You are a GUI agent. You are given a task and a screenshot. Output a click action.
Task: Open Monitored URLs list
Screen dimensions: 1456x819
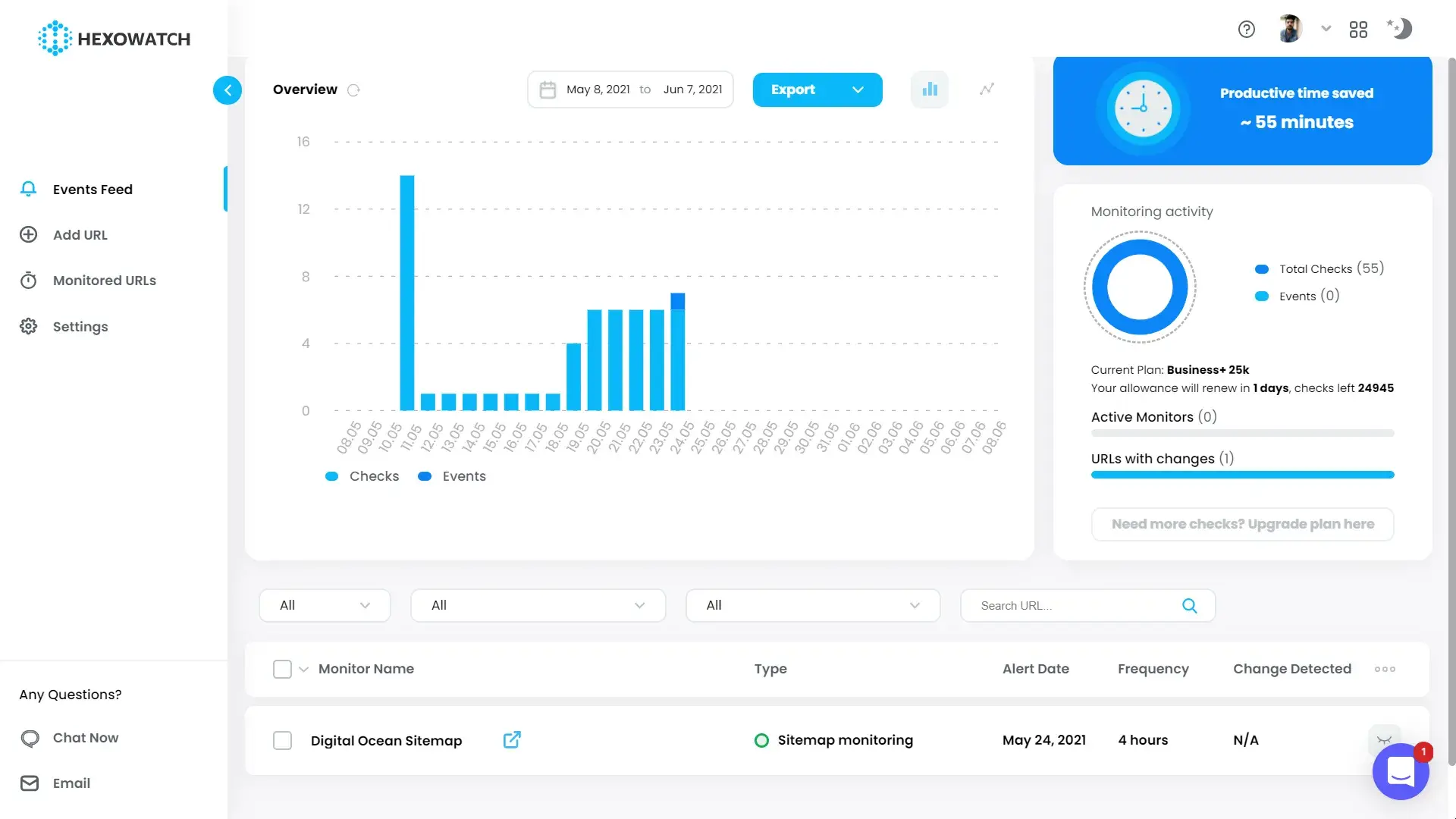(104, 280)
